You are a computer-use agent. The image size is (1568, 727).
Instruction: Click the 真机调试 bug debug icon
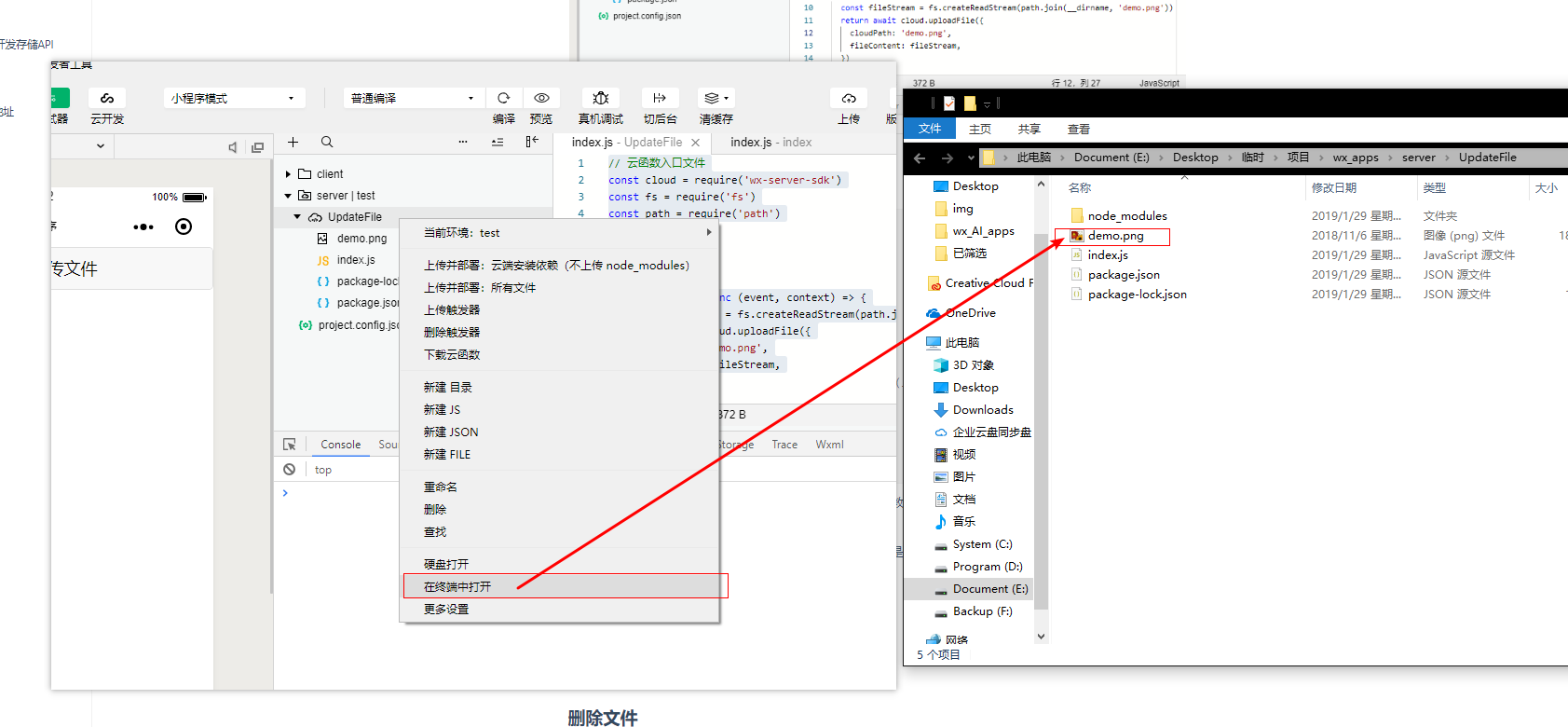(x=601, y=98)
